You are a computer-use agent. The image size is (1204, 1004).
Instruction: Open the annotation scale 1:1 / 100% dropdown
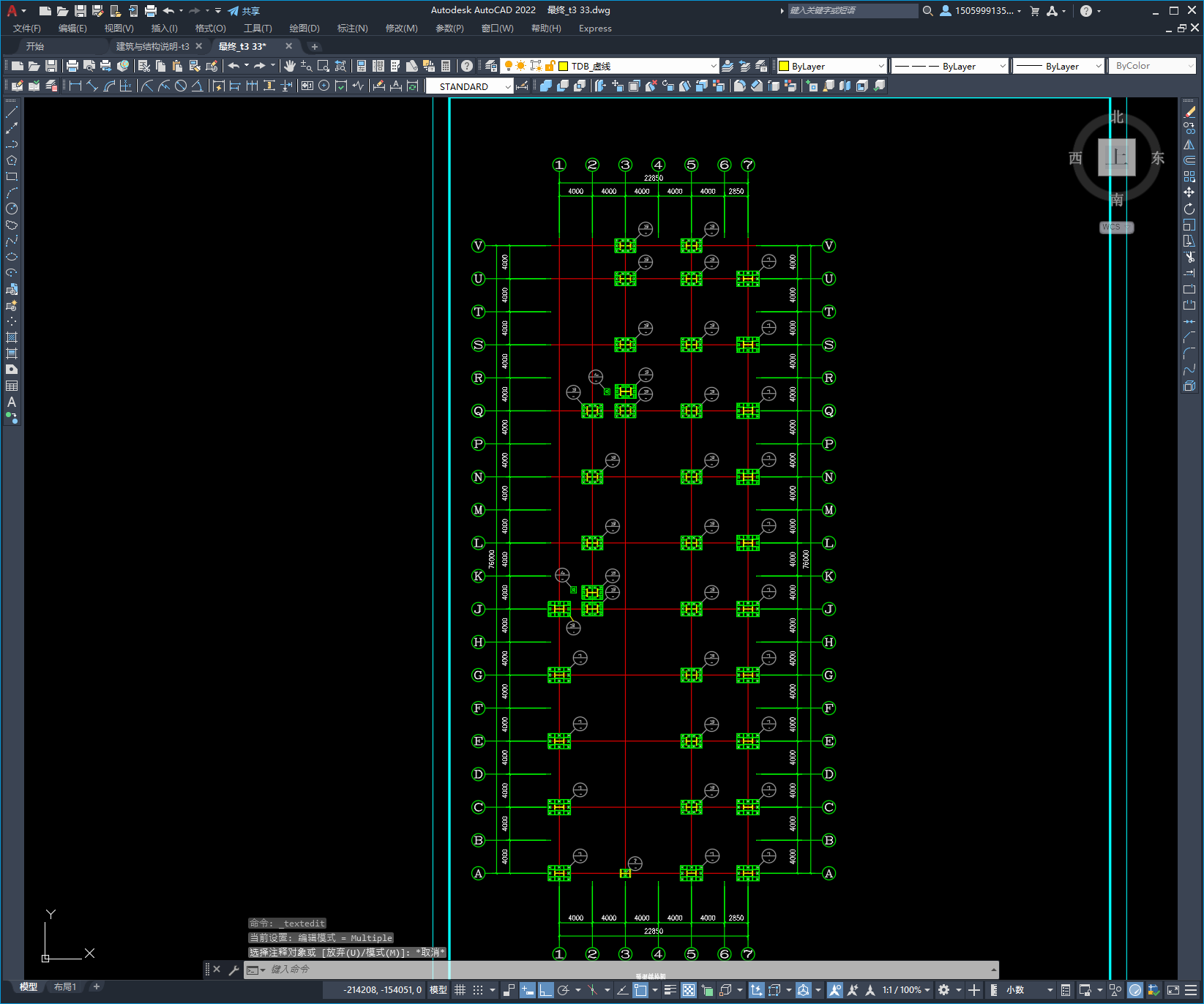pyautogui.click(x=906, y=990)
